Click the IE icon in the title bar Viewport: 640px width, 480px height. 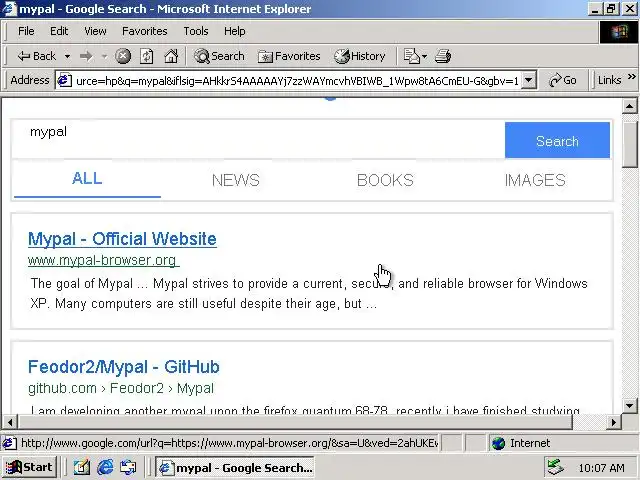(x=10, y=9)
